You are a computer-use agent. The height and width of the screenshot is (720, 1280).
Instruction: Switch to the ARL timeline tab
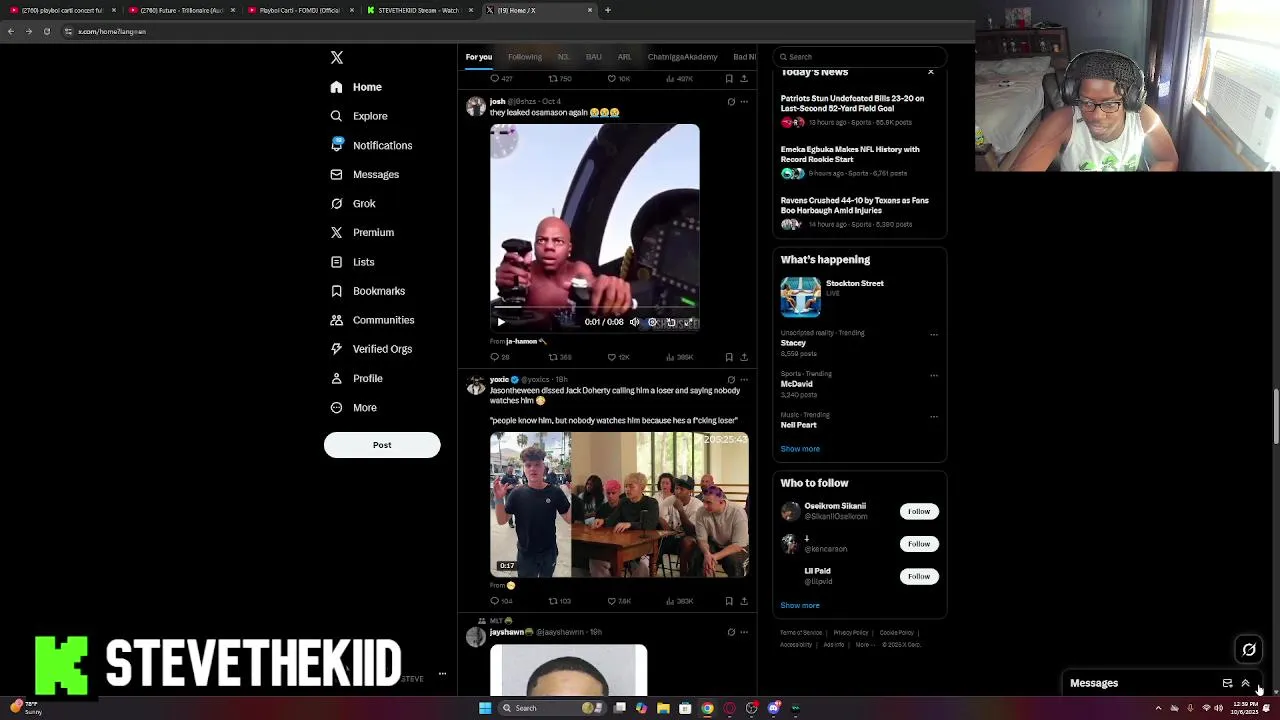pos(624,57)
